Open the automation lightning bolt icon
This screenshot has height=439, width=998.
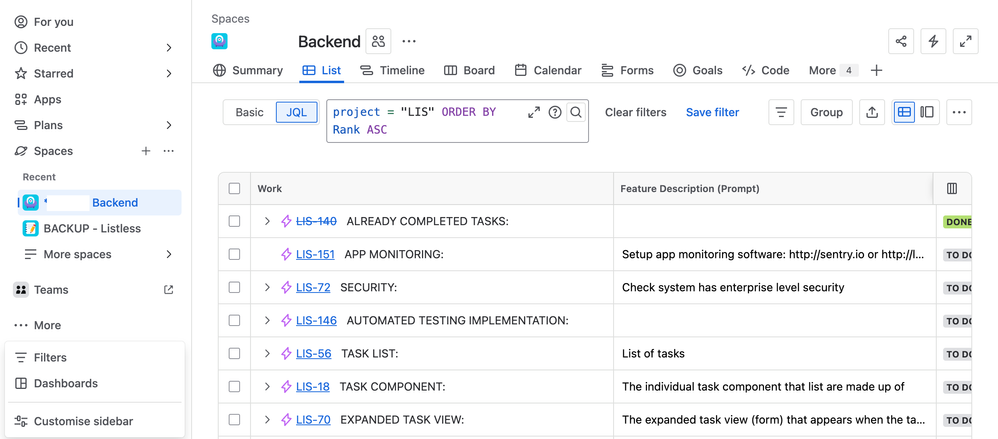(933, 41)
